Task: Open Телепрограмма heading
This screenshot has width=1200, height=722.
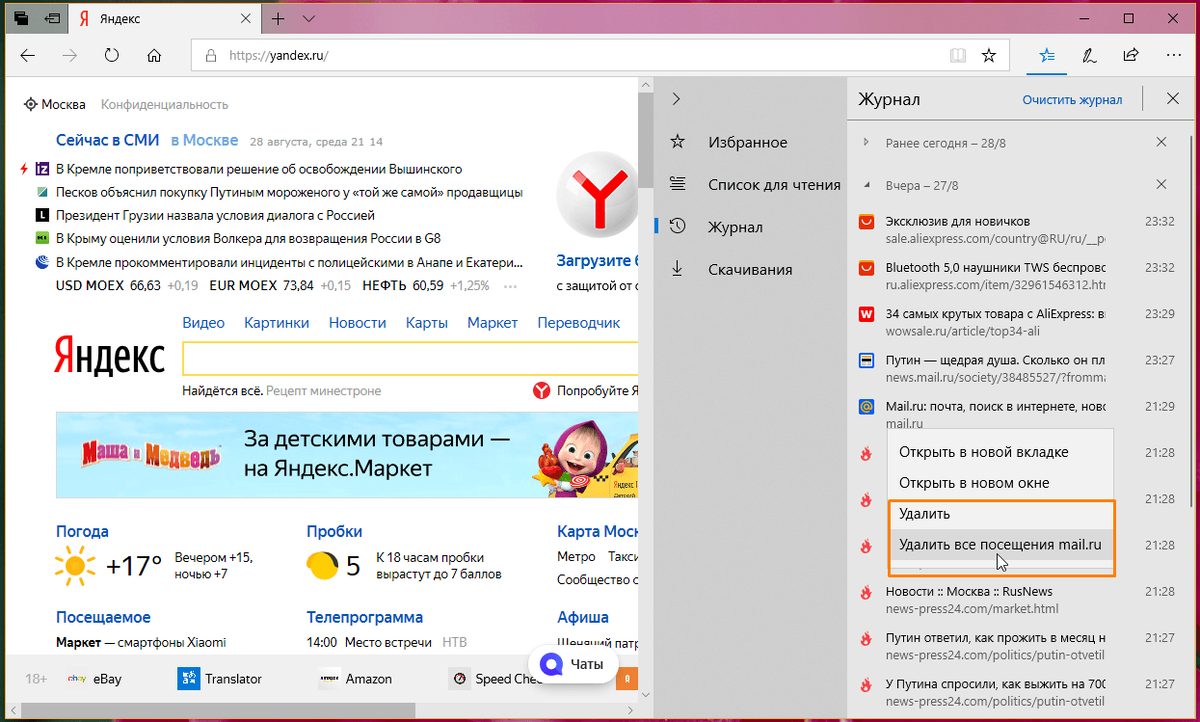Action: (x=364, y=617)
